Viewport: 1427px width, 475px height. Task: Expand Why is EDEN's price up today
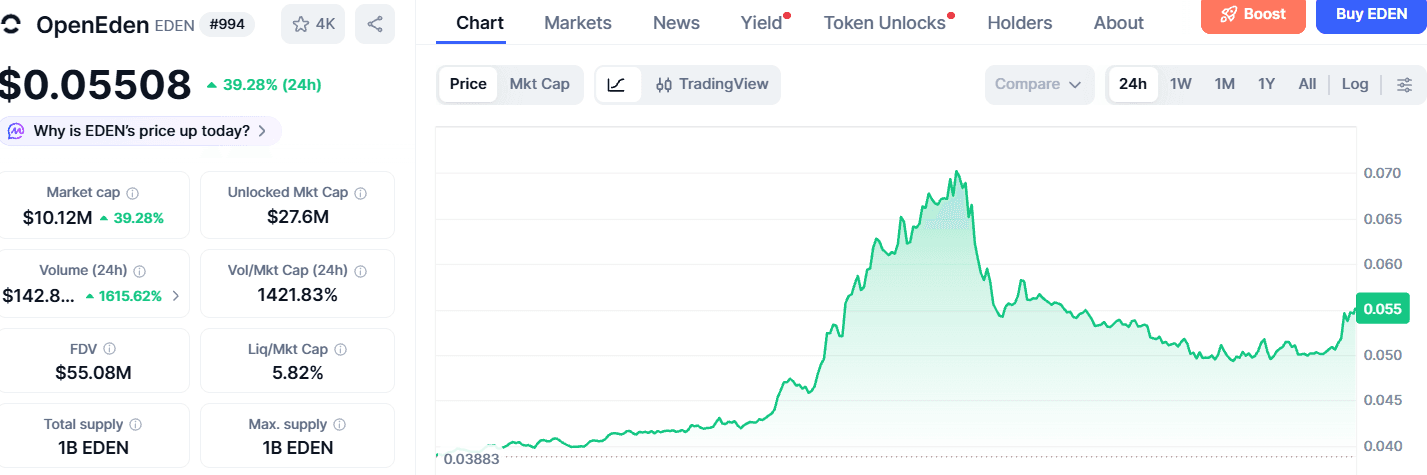click(141, 131)
